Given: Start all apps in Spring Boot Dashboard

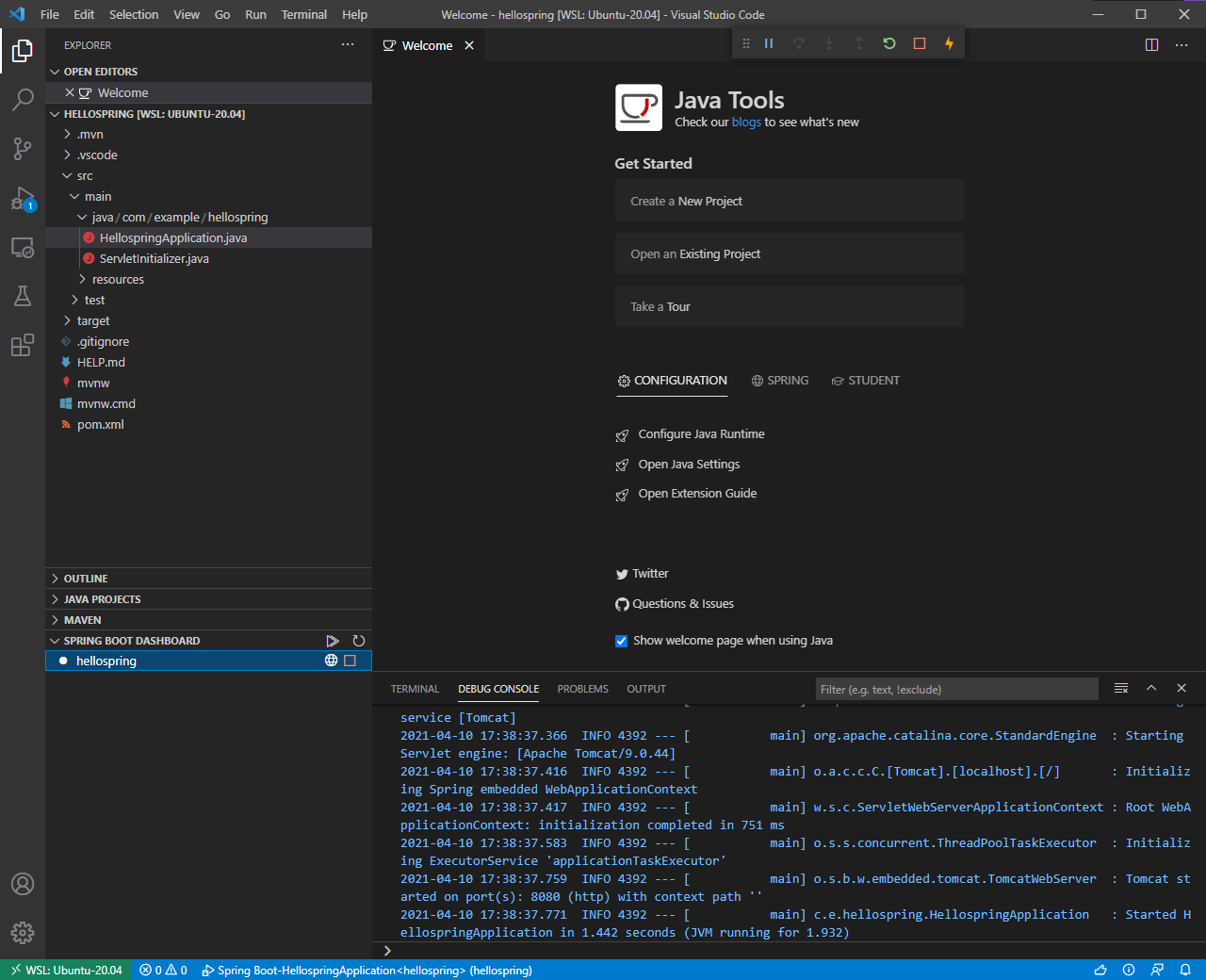Looking at the screenshot, I should coord(333,641).
